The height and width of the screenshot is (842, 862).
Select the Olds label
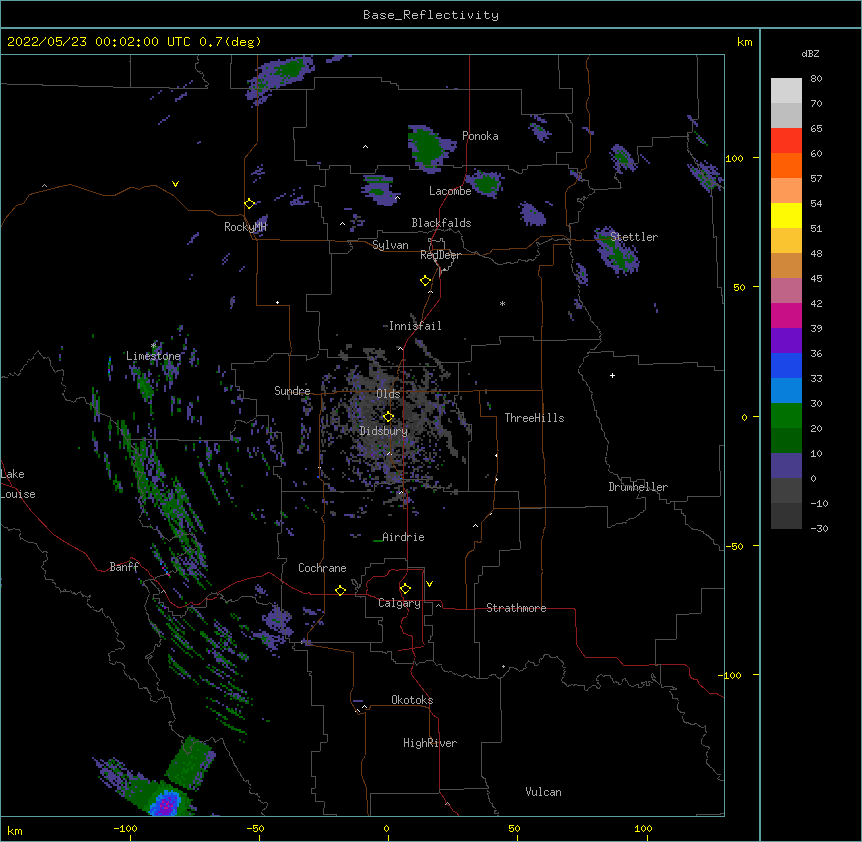click(388, 394)
